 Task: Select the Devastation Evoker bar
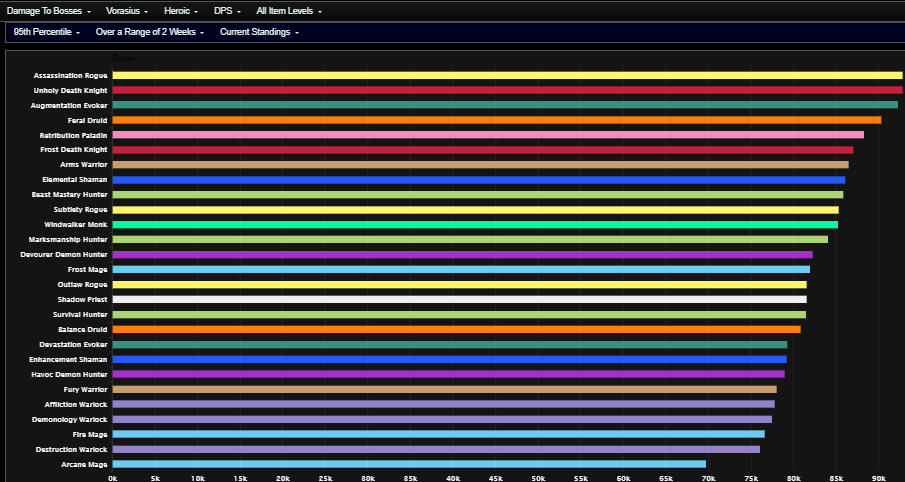(450, 345)
